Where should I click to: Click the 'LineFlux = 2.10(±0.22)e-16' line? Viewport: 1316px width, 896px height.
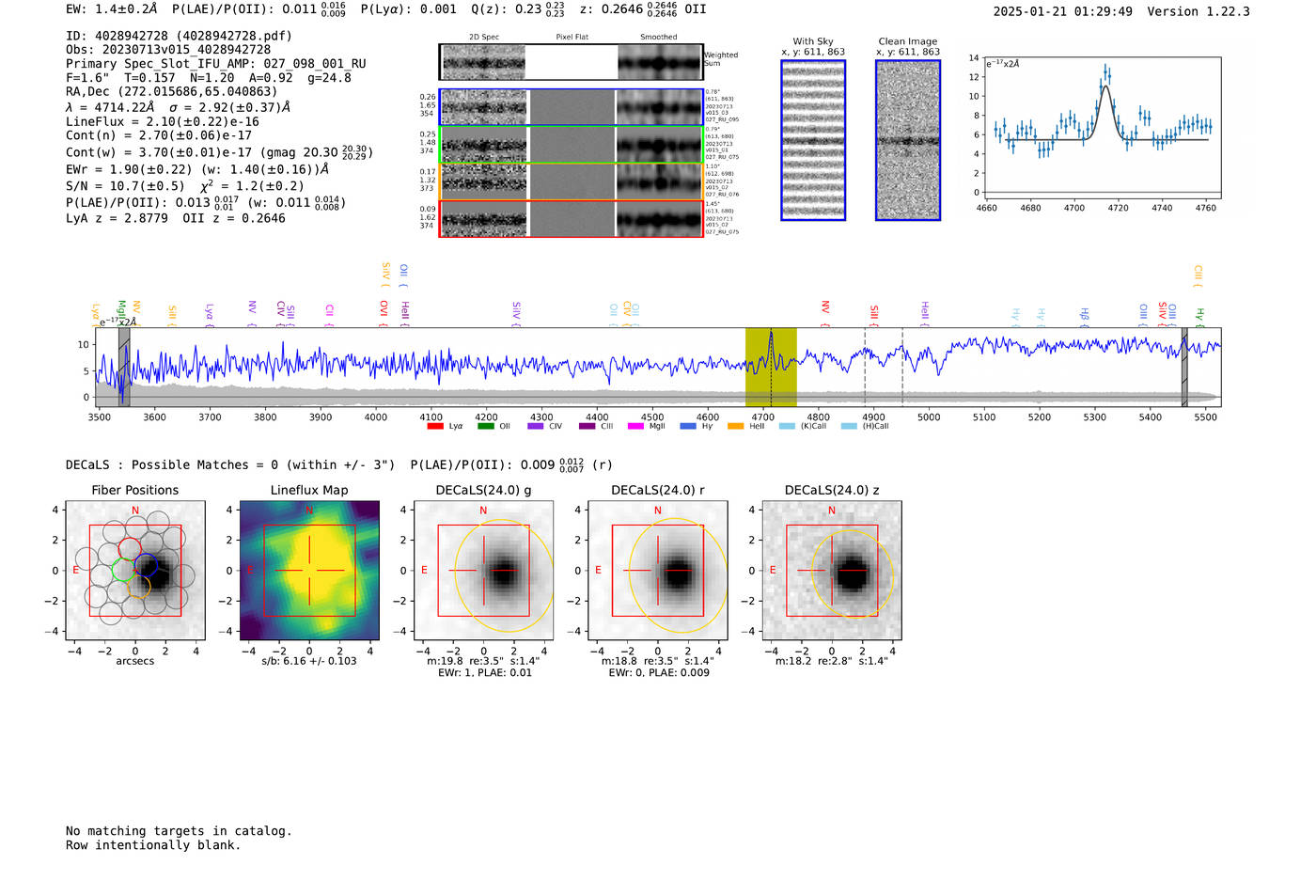point(163,121)
